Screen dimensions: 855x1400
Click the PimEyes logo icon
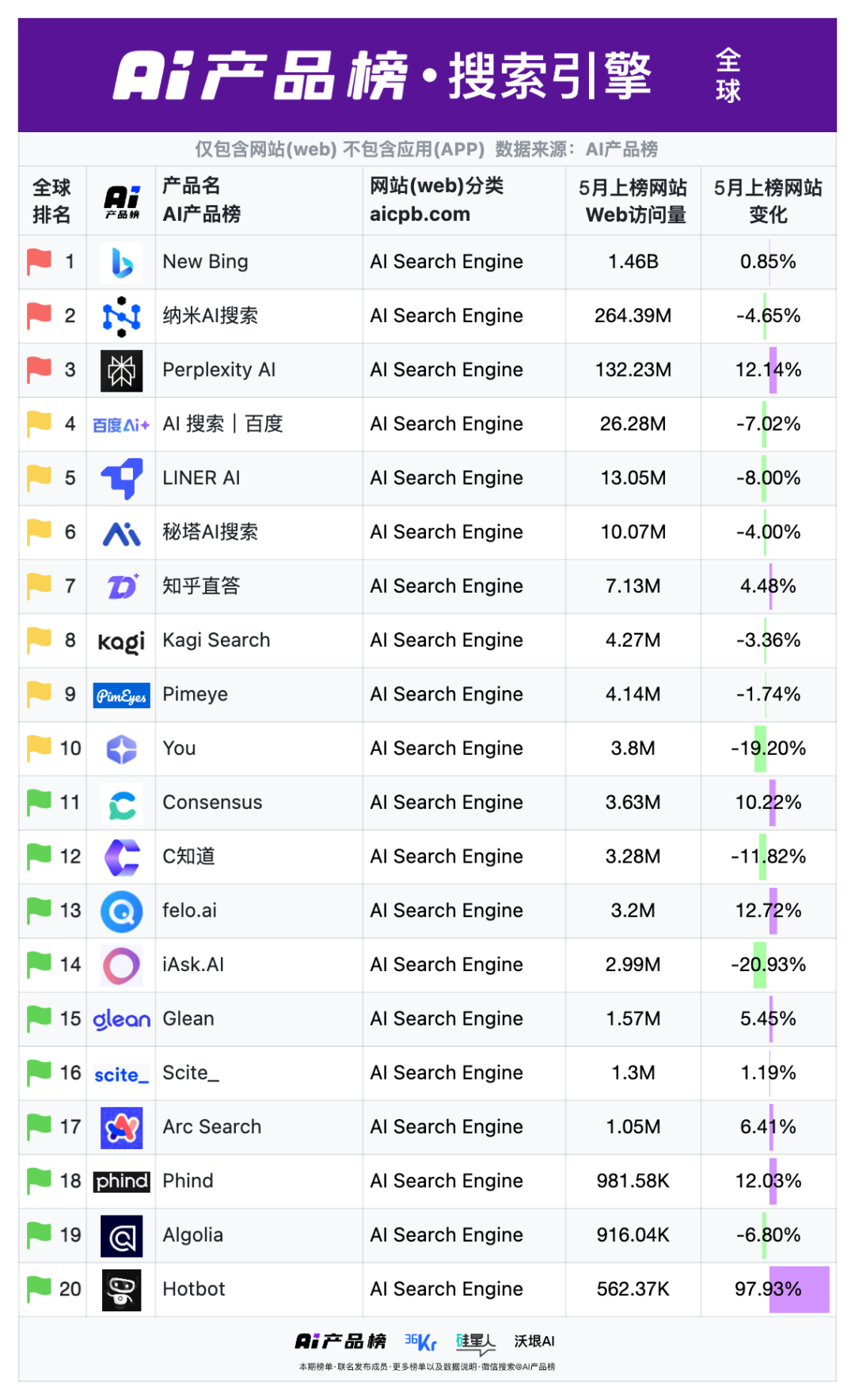pos(121,696)
